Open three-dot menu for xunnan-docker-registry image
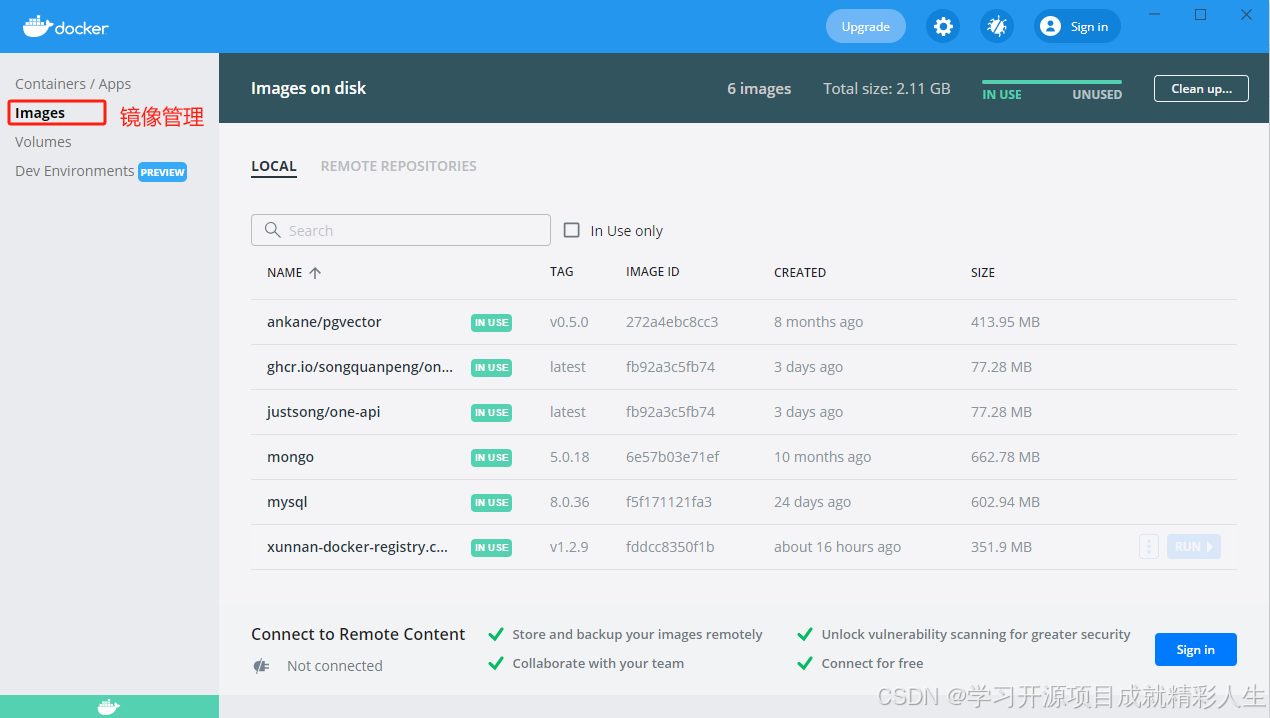Image resolution: width=1270 pixels, height=718 pixels. tap(1149, 547)
